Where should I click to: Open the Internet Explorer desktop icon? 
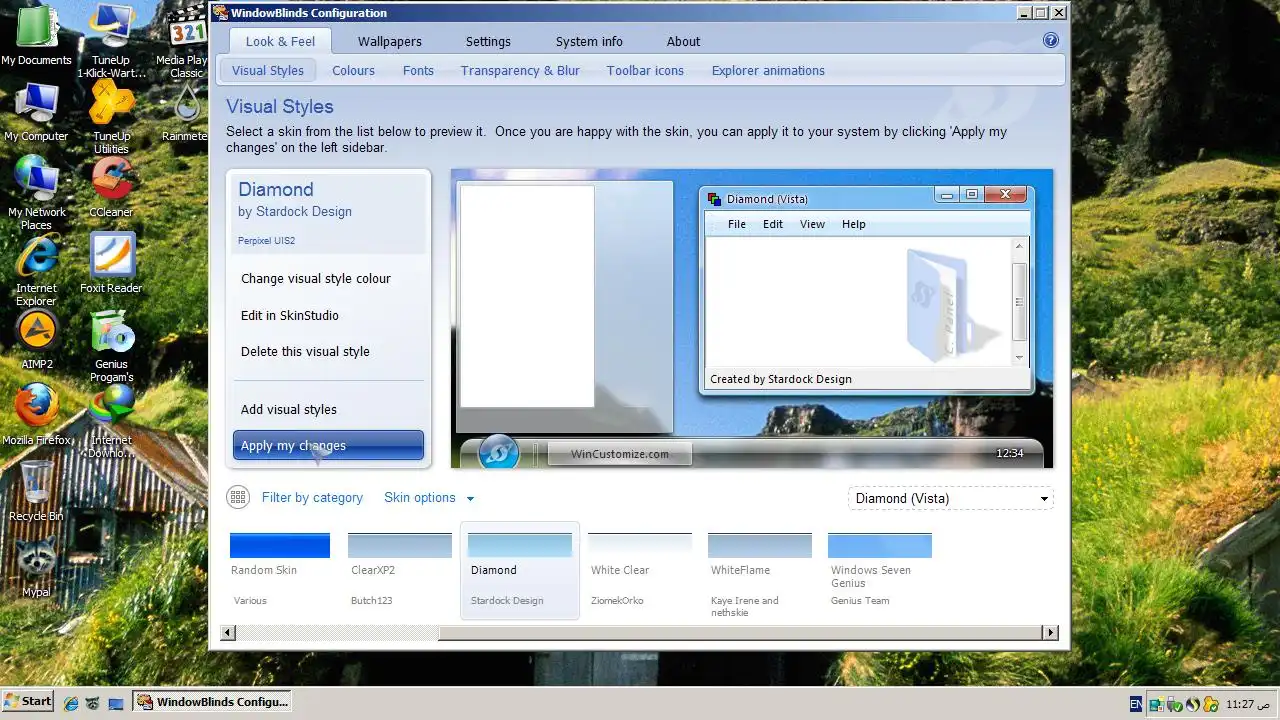coord(36,269)
